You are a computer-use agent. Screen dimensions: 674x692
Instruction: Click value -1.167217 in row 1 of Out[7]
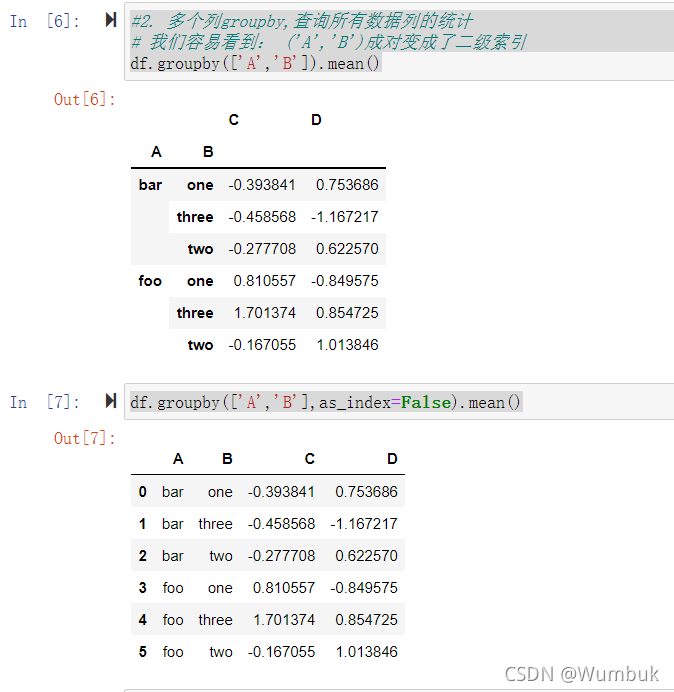(x=364, y=524)
